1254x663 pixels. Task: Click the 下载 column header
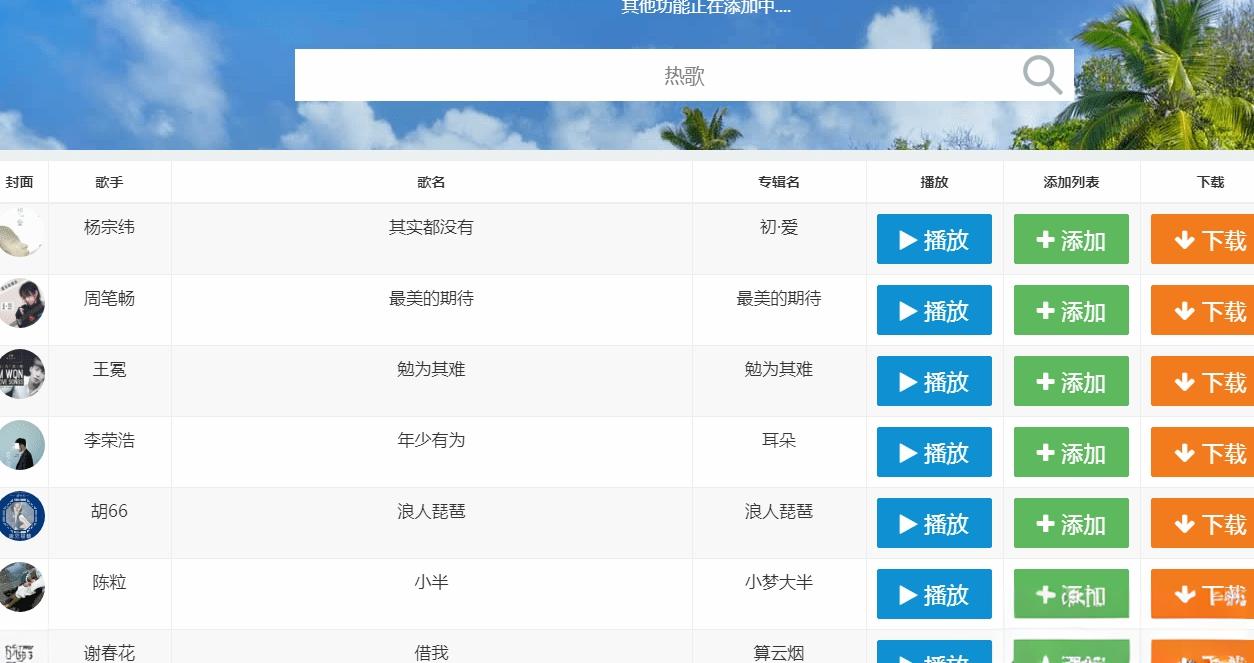point(1210,182)
